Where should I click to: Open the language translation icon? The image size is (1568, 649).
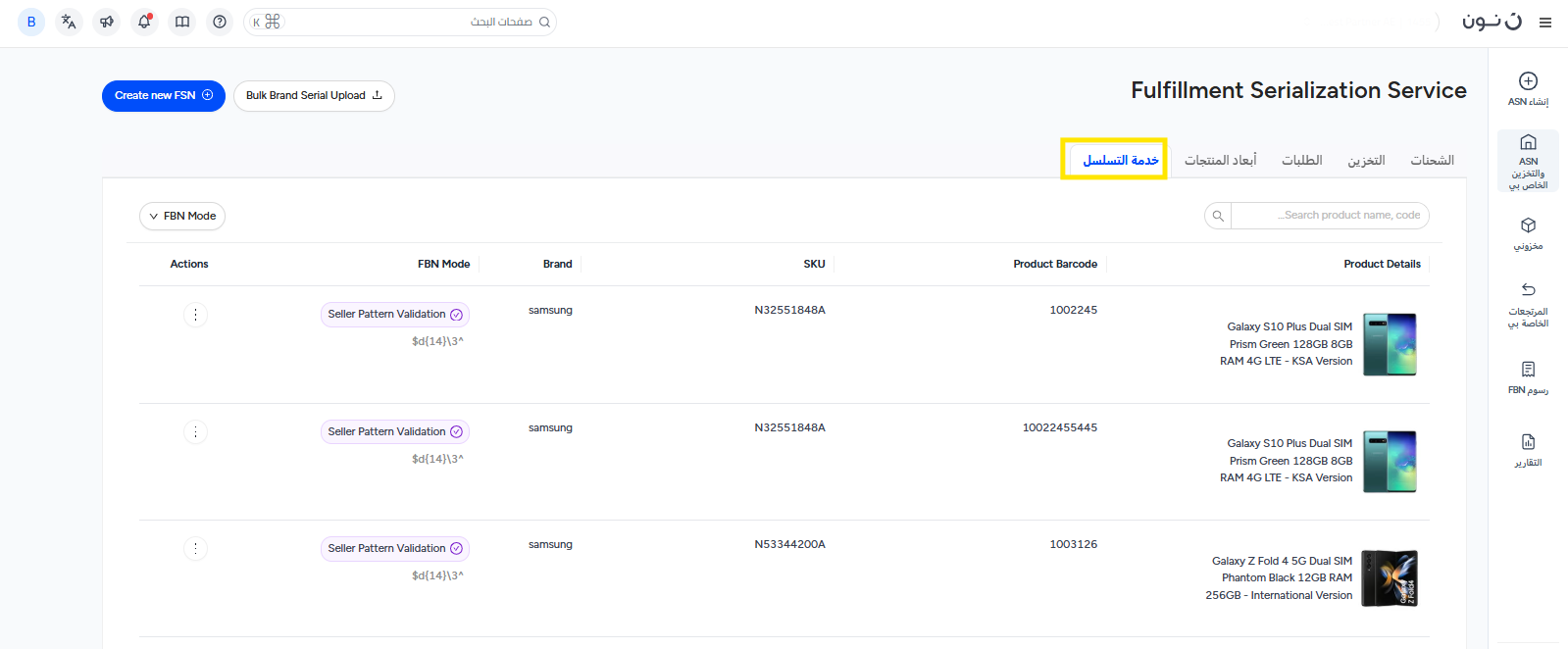(x=69, y=22)
